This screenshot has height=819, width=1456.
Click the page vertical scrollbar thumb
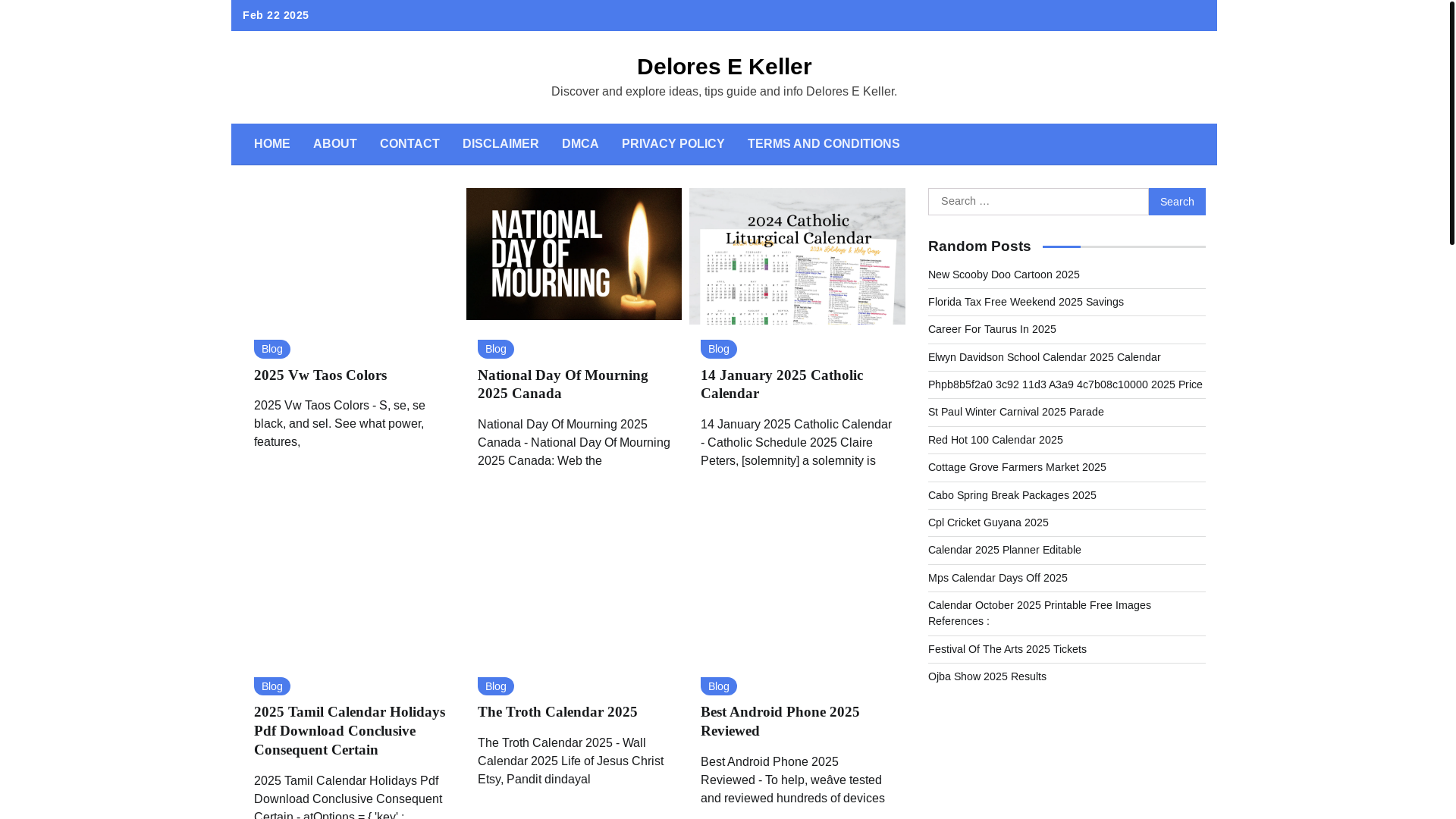pyautogui.click(x=1451, y=123)
